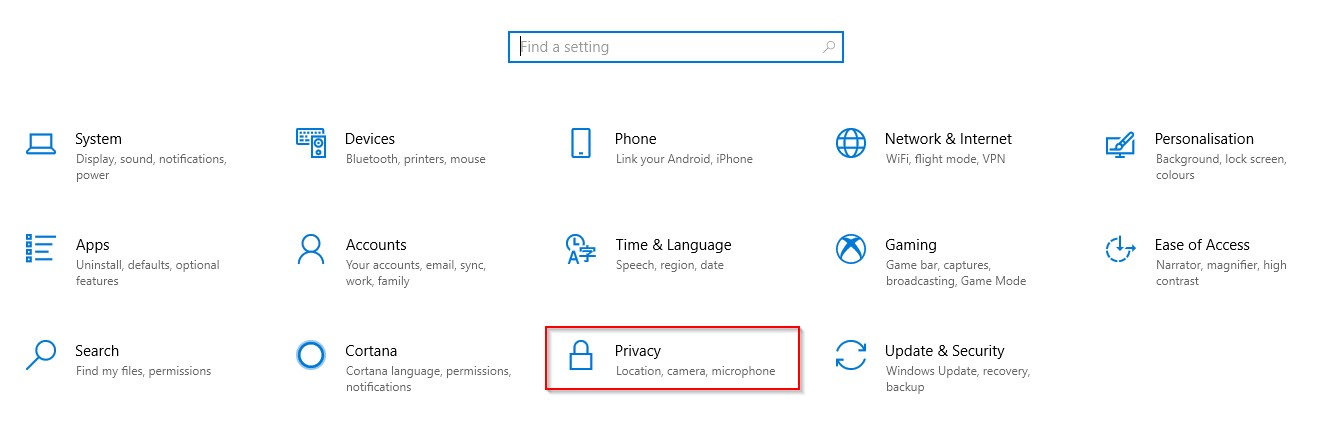Click the System laptop icon
This screenshot has width=1340, height=446.
click(x=41, y=144)
